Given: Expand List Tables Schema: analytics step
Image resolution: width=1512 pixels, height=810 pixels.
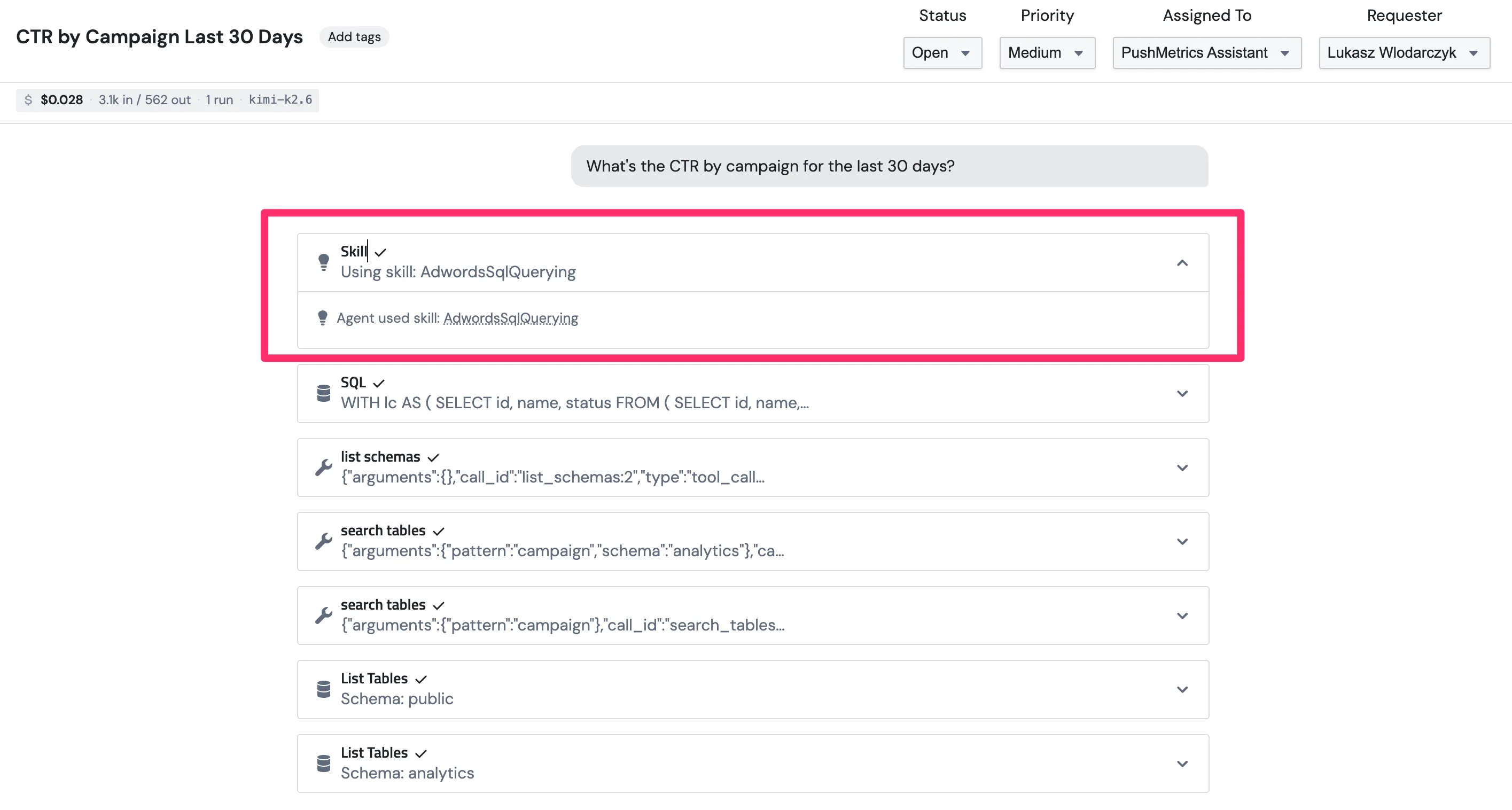Looking at the screenshot, I should coord(1182,763).
